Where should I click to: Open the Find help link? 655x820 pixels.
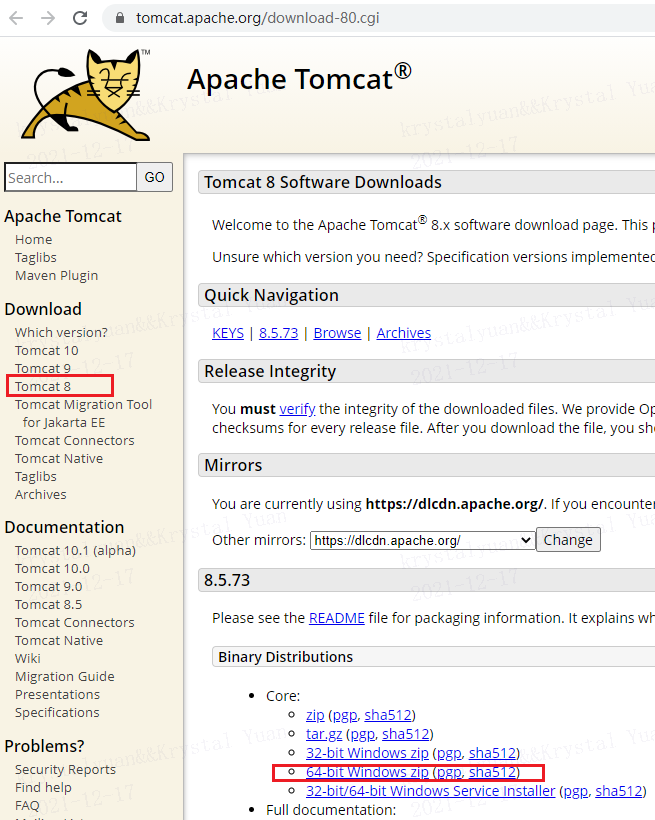coord(43,788)
